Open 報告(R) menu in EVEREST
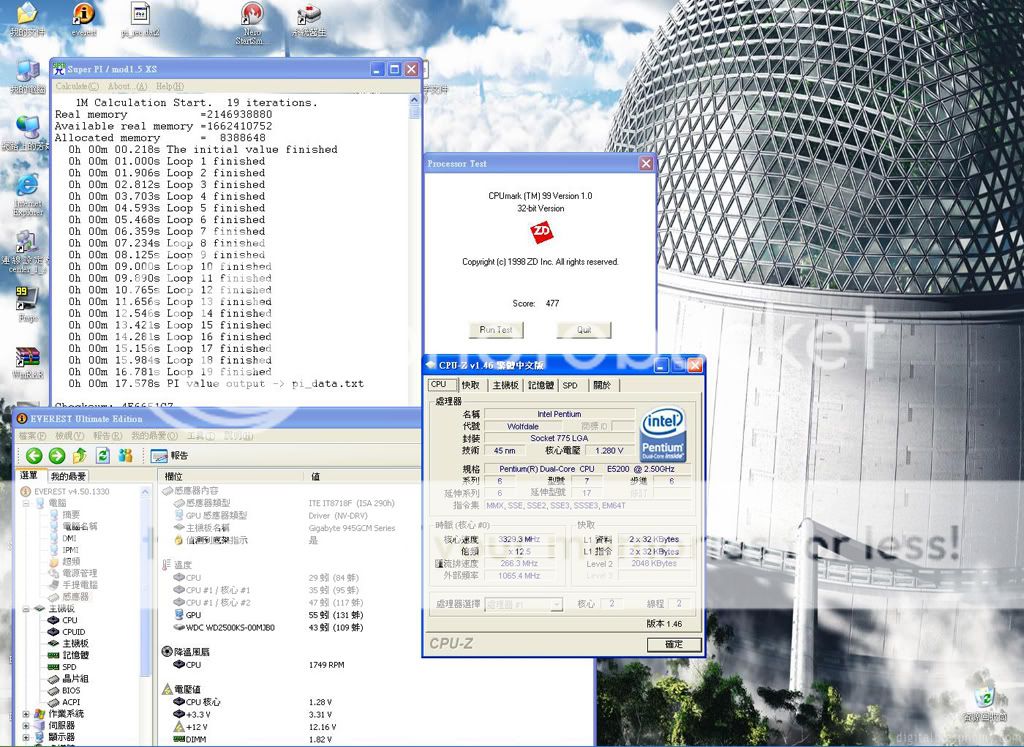Screen dimensions: 1024x747 [x=107, y=436]
